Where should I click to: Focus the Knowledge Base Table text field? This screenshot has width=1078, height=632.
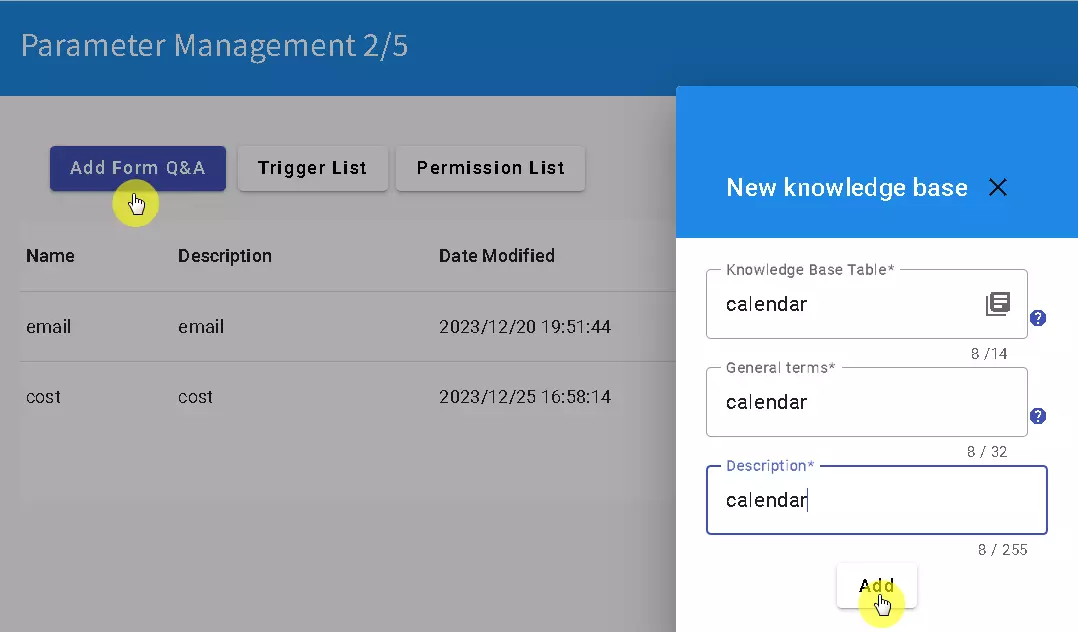pos(845,304)
